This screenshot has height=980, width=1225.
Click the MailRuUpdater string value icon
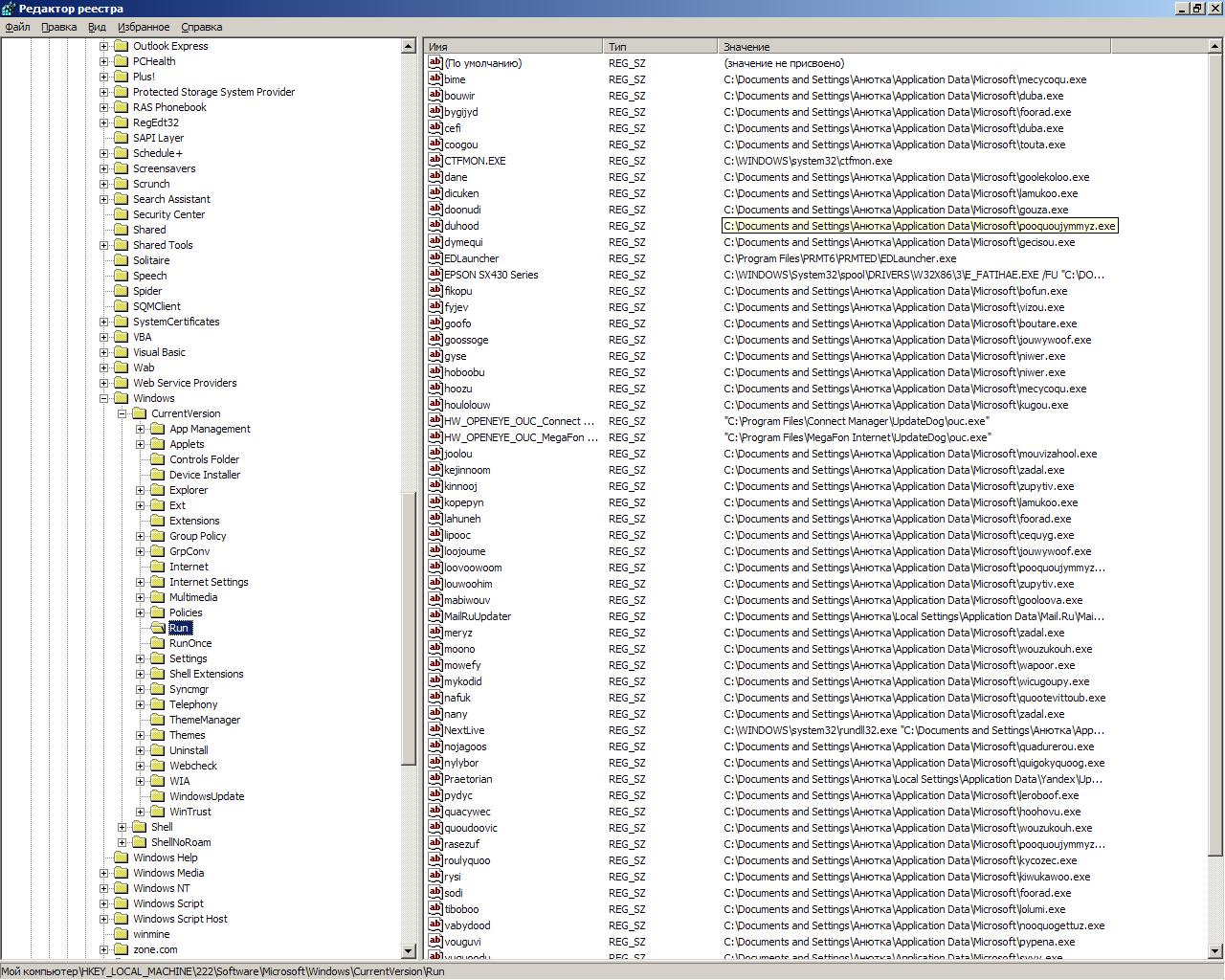point(435,616)
